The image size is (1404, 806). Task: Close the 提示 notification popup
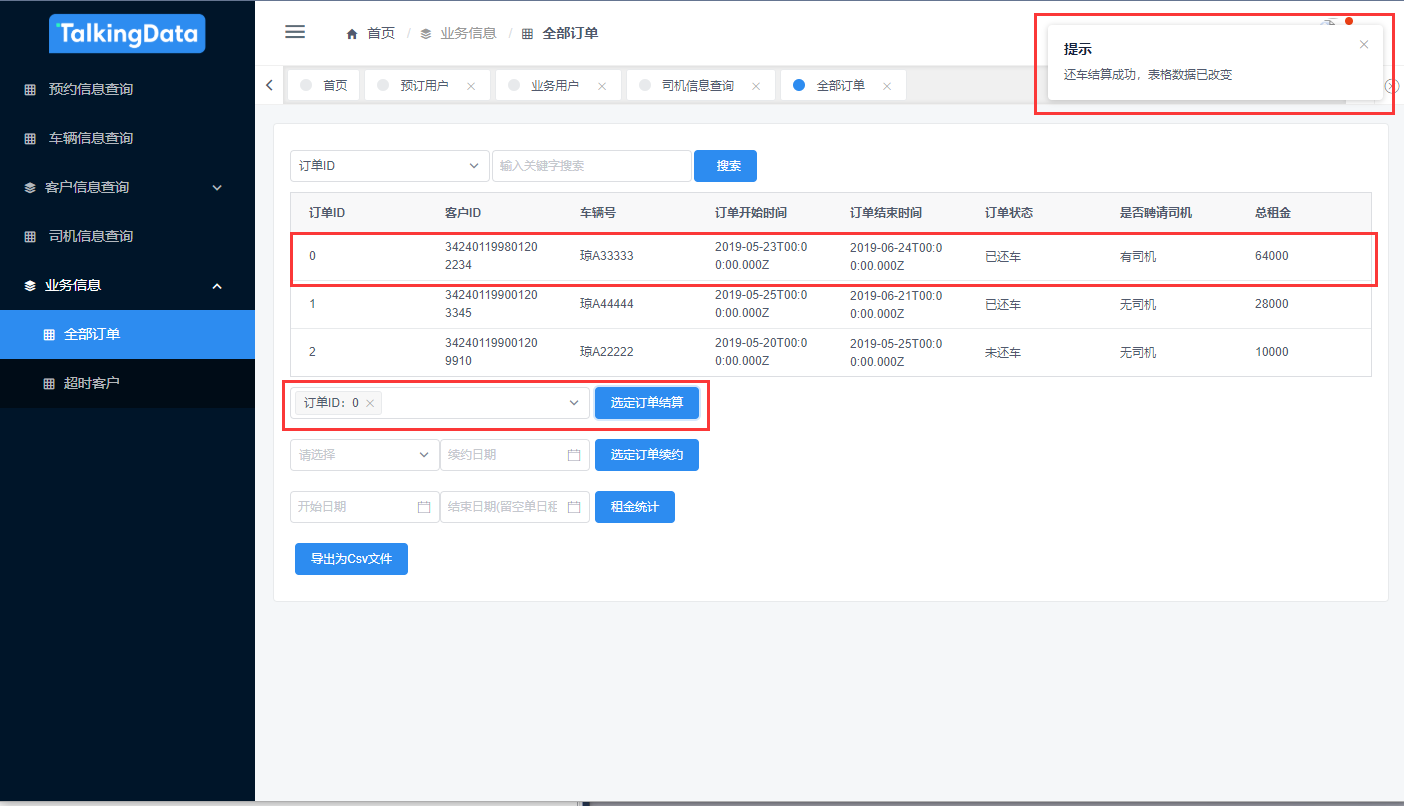point(1364,44)
